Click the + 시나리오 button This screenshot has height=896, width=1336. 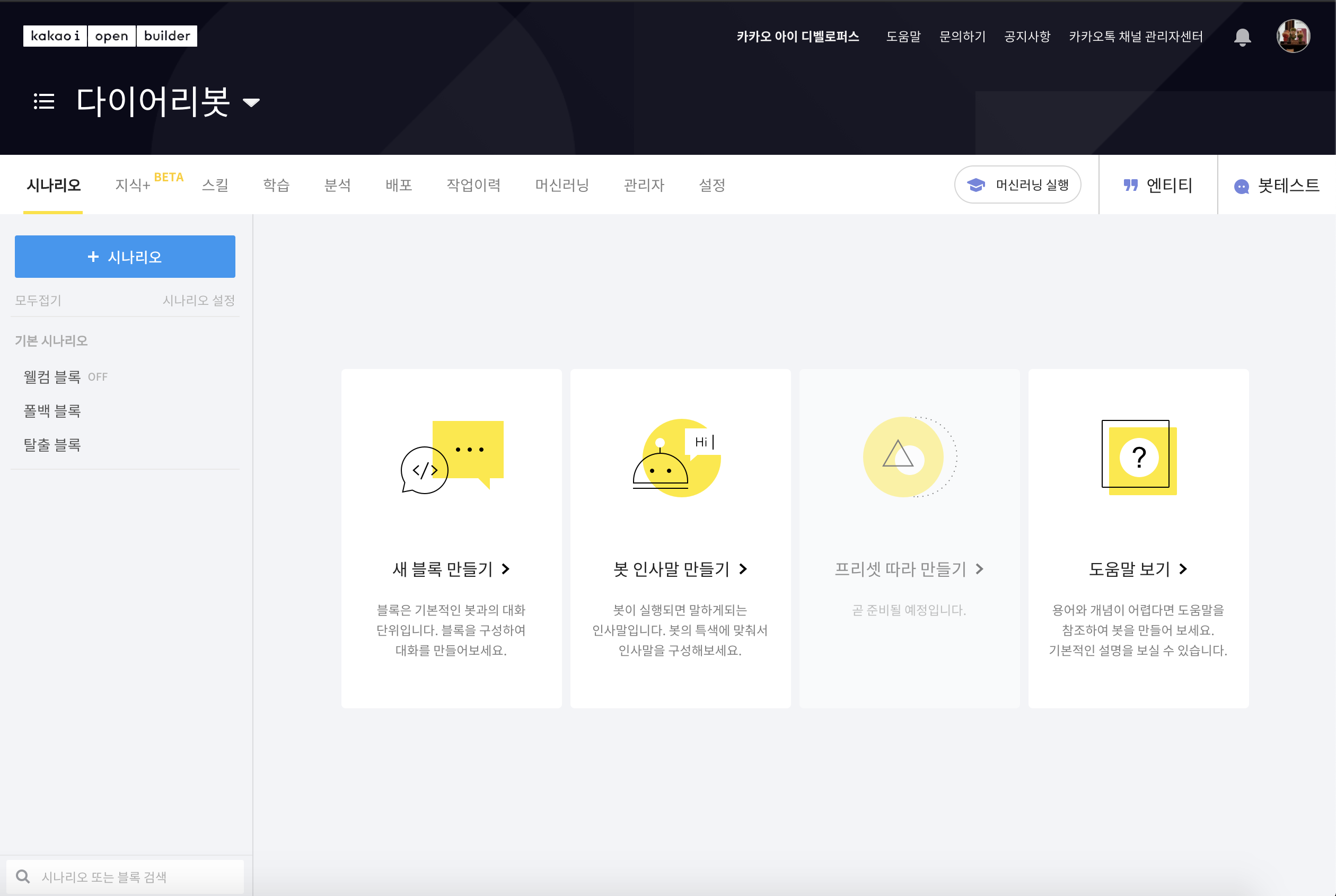coord(125,257)
